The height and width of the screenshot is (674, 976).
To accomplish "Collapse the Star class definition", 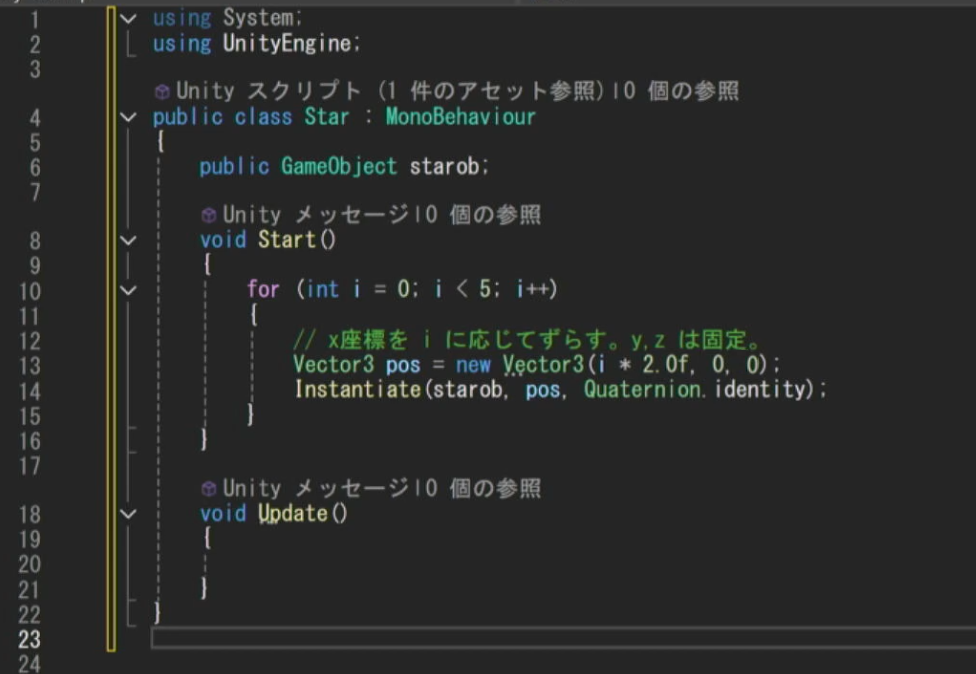I will click(x=127, y=117).
